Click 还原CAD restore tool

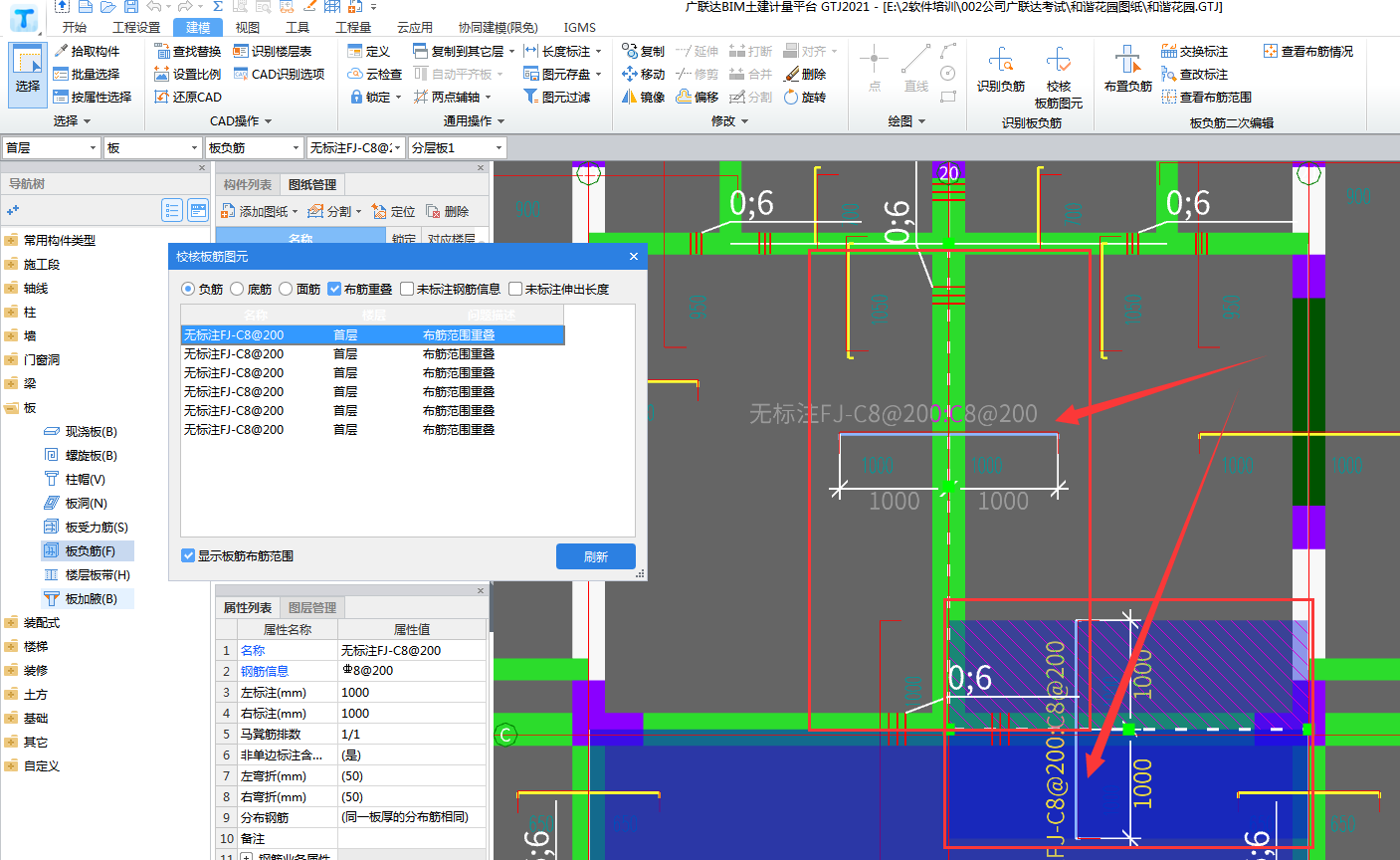point(188,97)
